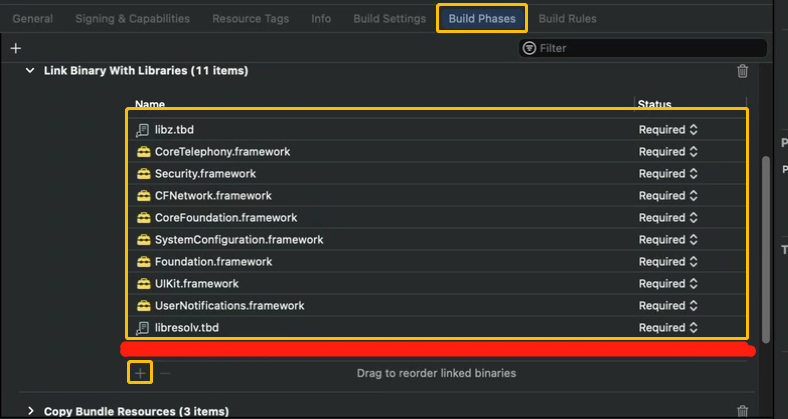Select SystemConfiguration.framework name

pyautogui.click(x=239, y=240)
